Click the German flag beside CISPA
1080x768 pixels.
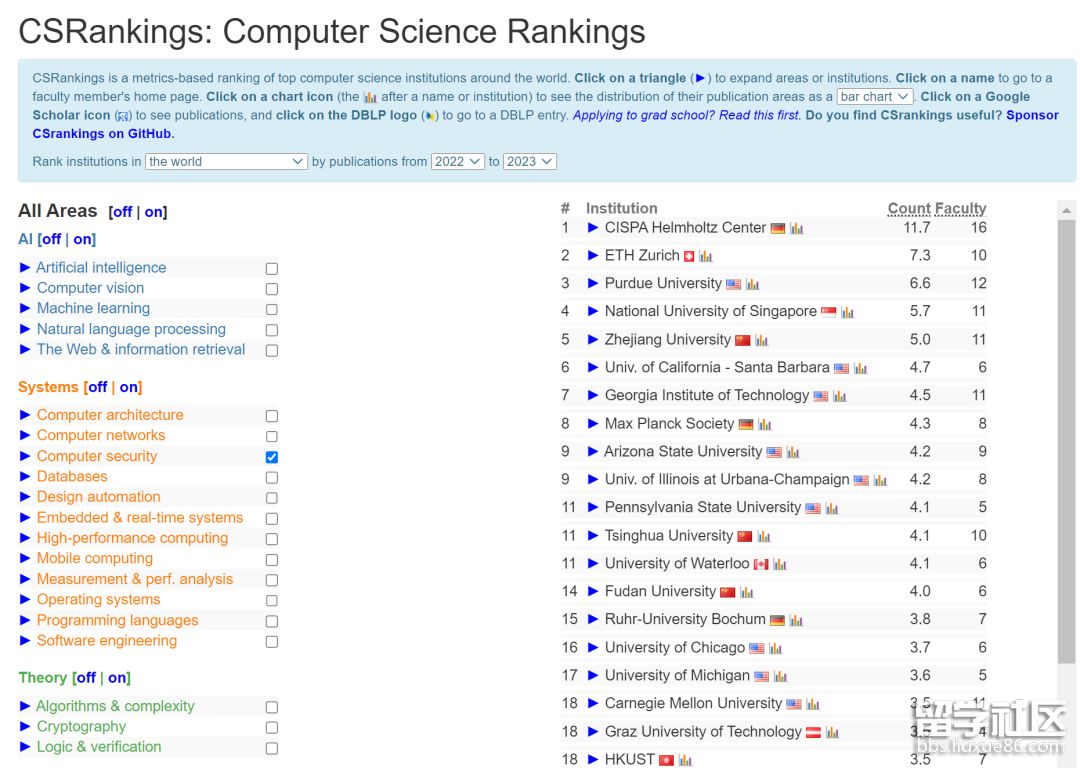point(778,229)
